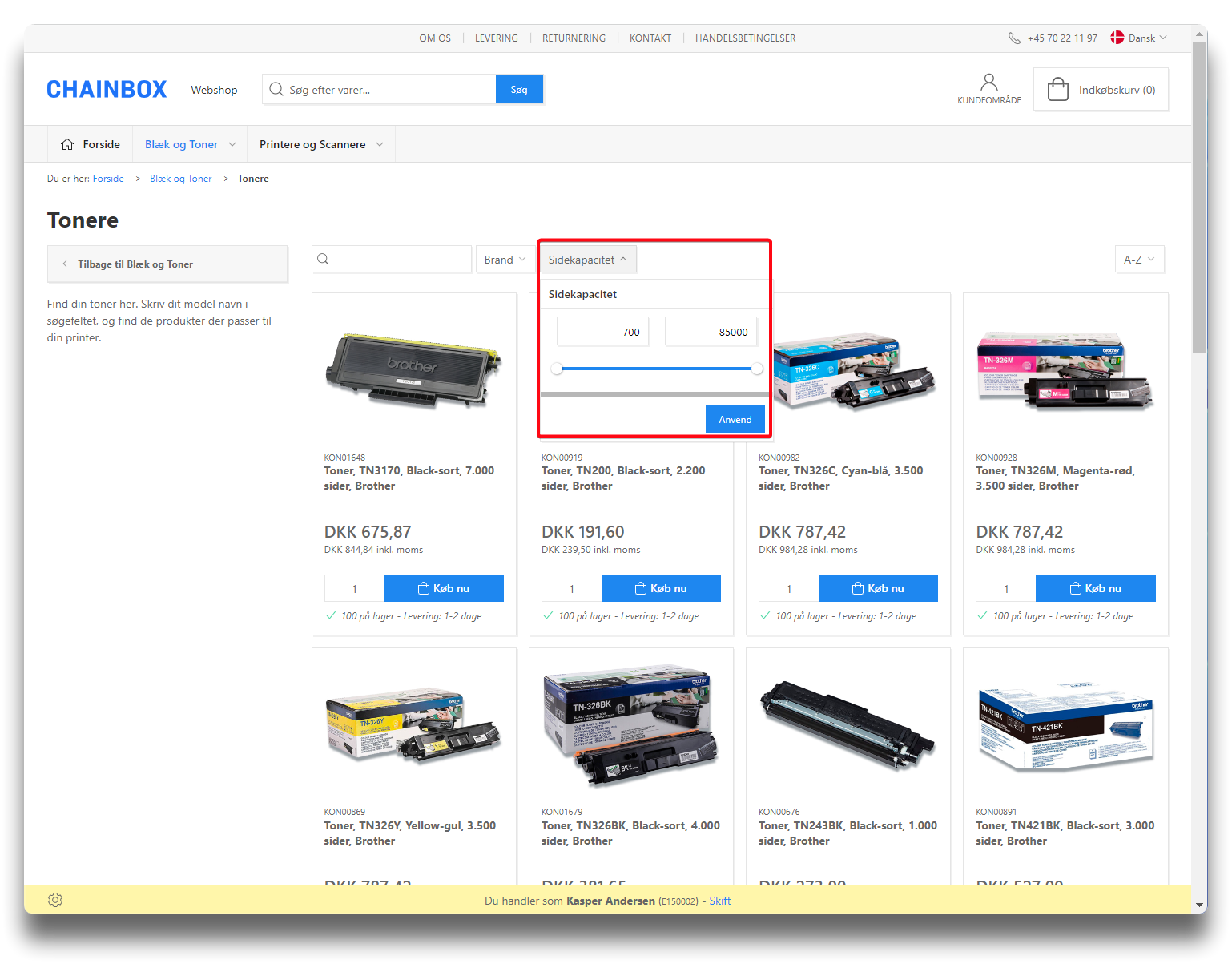Open the Blæk og Toner menu
This screenshot has width=1232, height=964.
point(190,145)
